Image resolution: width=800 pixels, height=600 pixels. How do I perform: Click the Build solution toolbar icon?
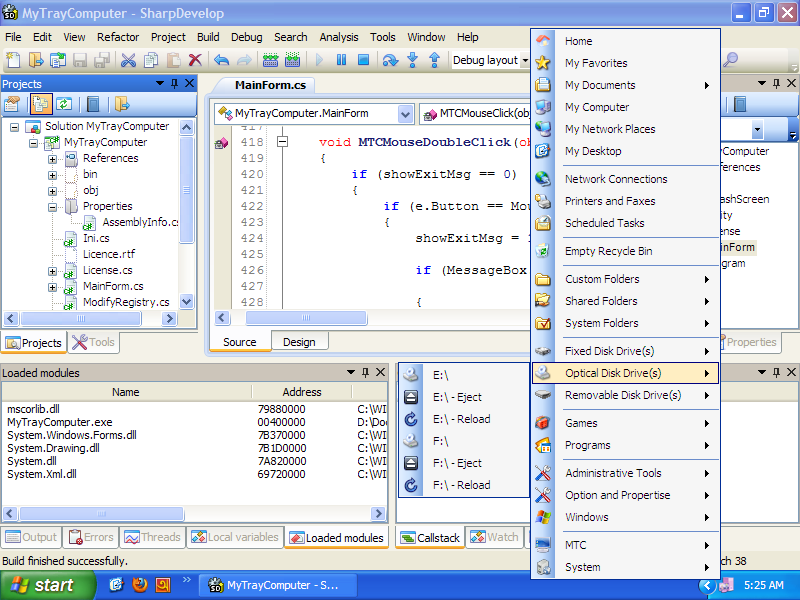pos(270,60)
